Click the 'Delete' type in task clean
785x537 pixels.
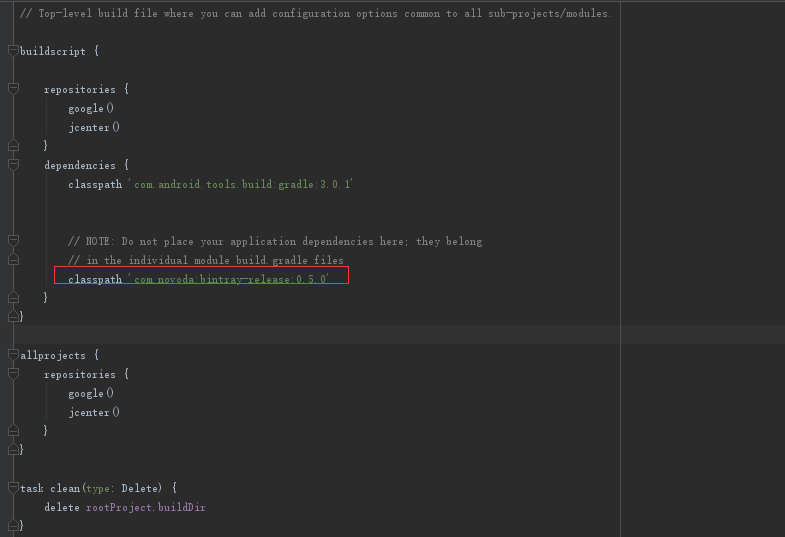point(141,488)
